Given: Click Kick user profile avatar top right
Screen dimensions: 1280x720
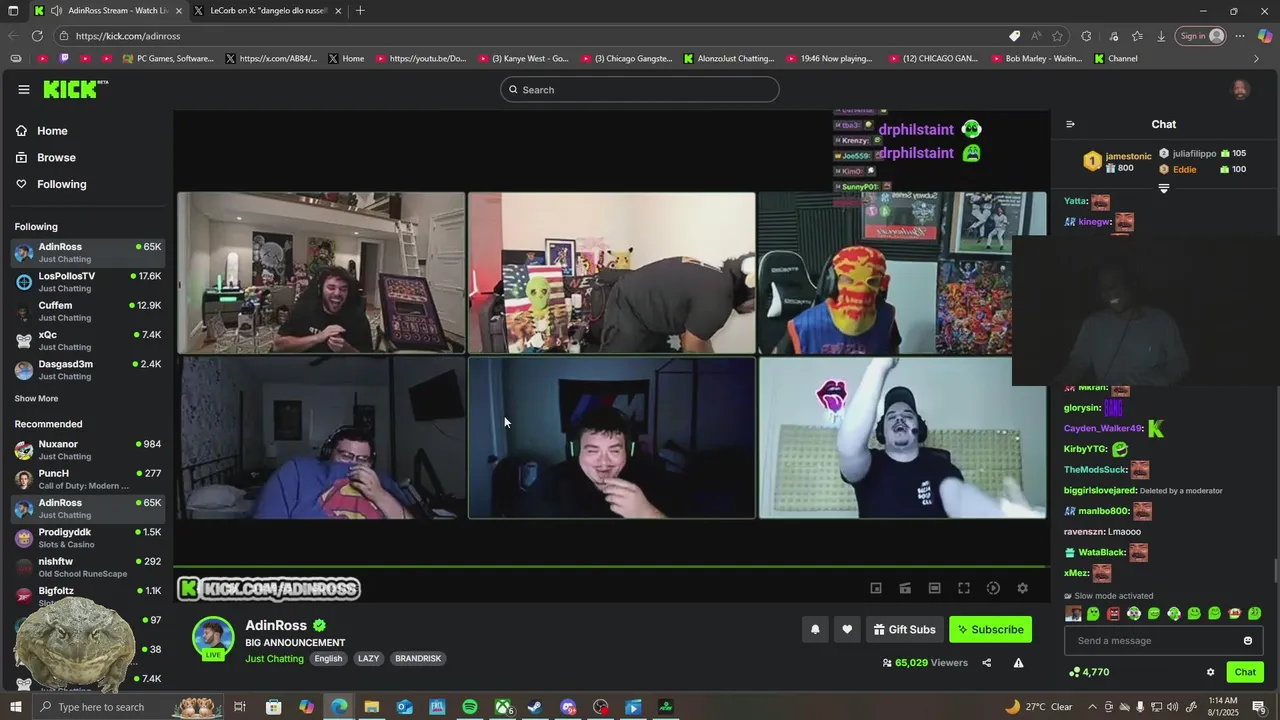Looking at the screenshot, I should pos(1240,89).
